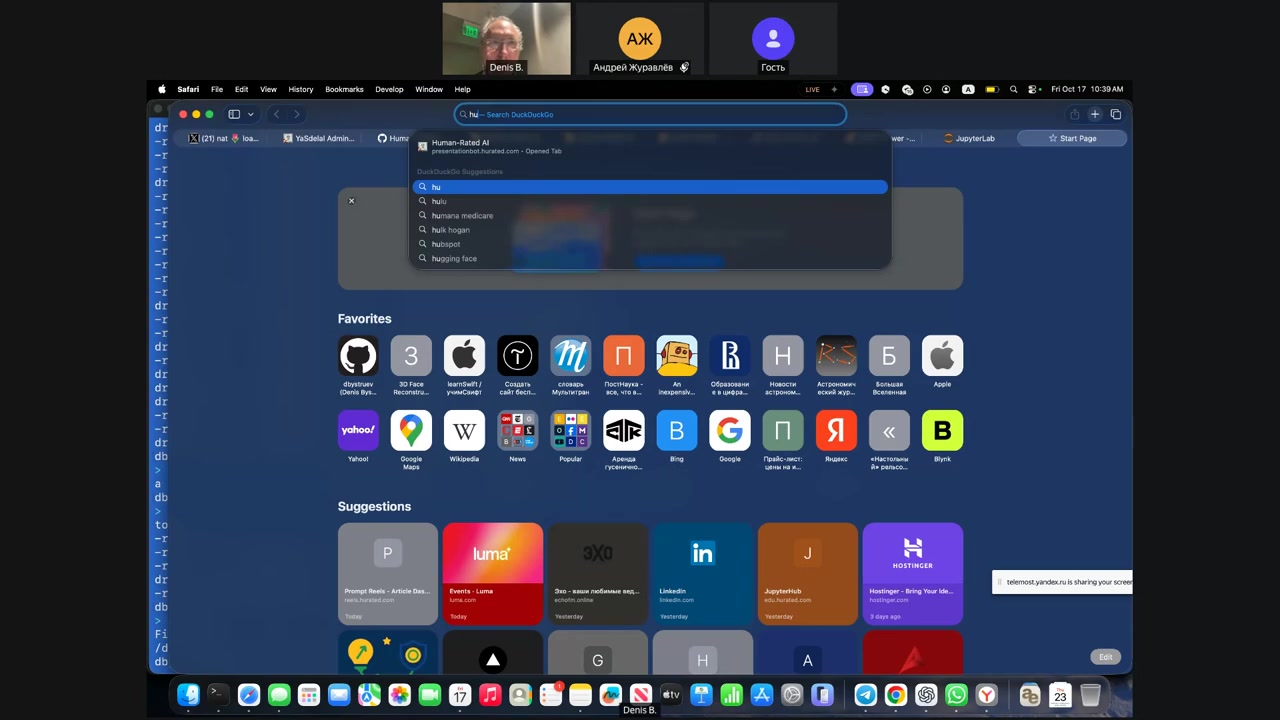Viewport: 1280px width, 720px height.
Task: Open Telegram from the Dock
Action: 866,695
